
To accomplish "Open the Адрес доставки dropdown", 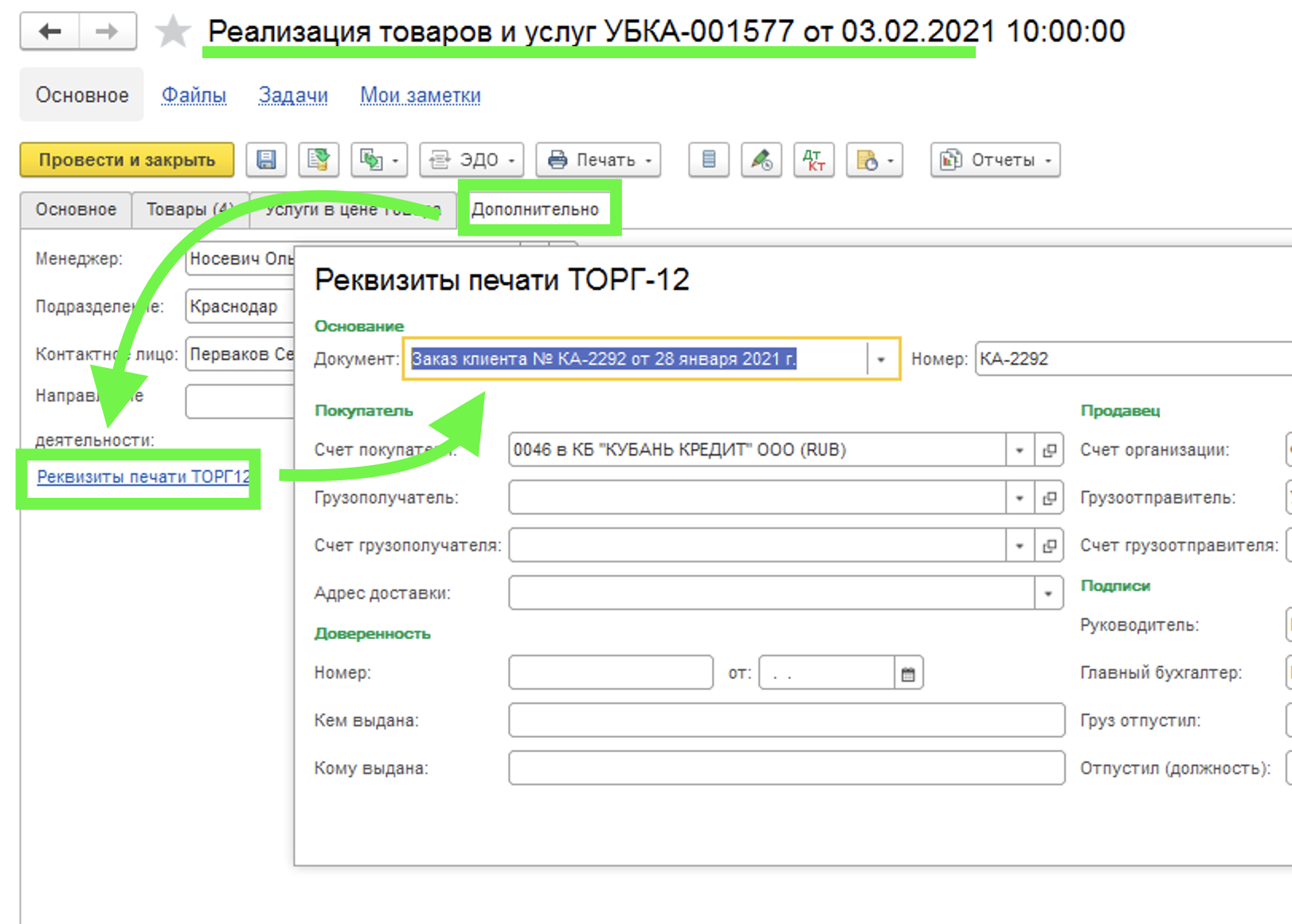I will coord(1048,593).
